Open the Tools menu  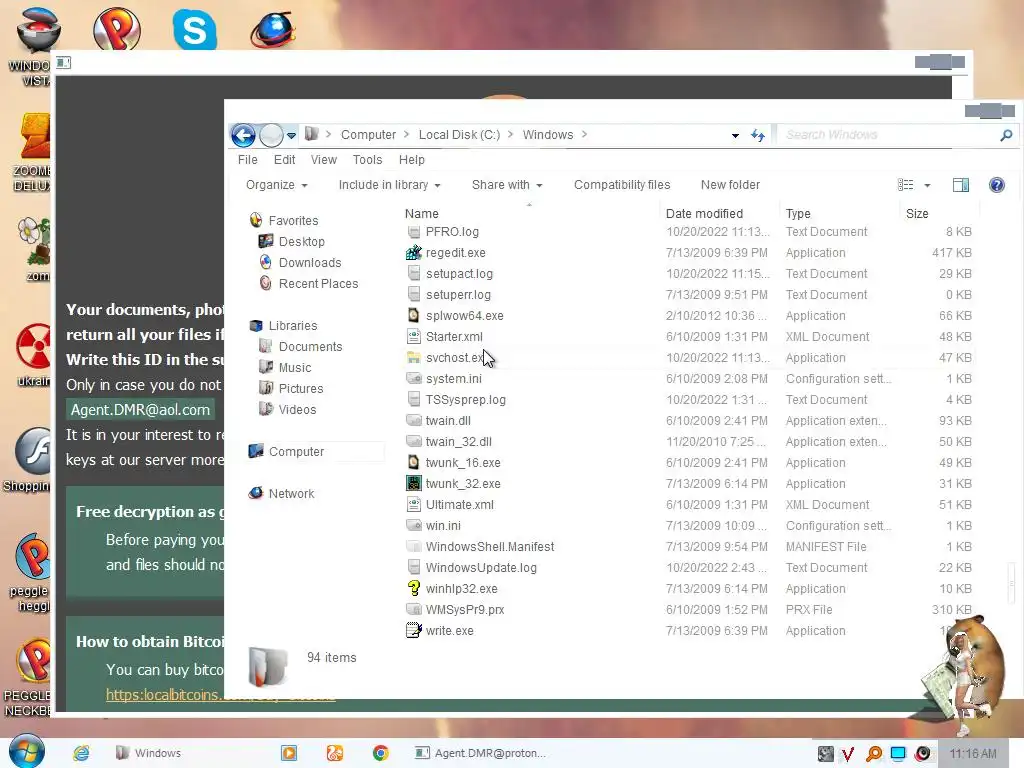(367, 160)
